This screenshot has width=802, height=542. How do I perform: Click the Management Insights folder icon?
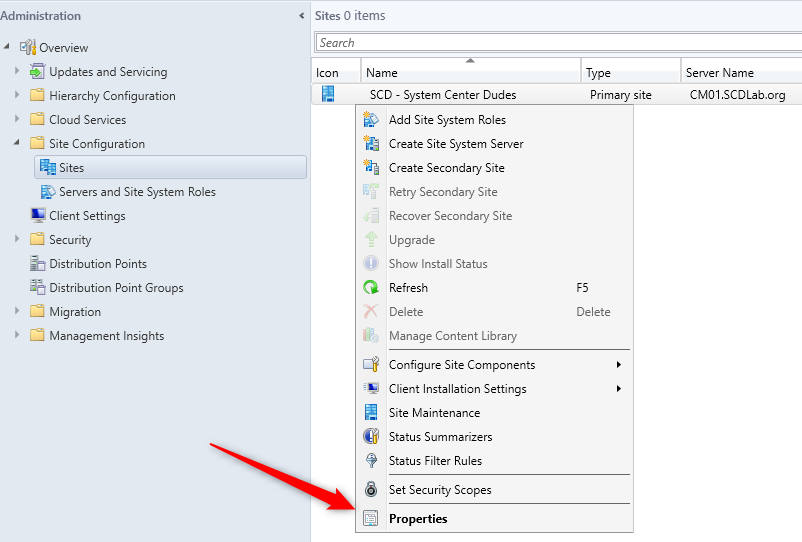pyautogui.click(x=37, y=335)
